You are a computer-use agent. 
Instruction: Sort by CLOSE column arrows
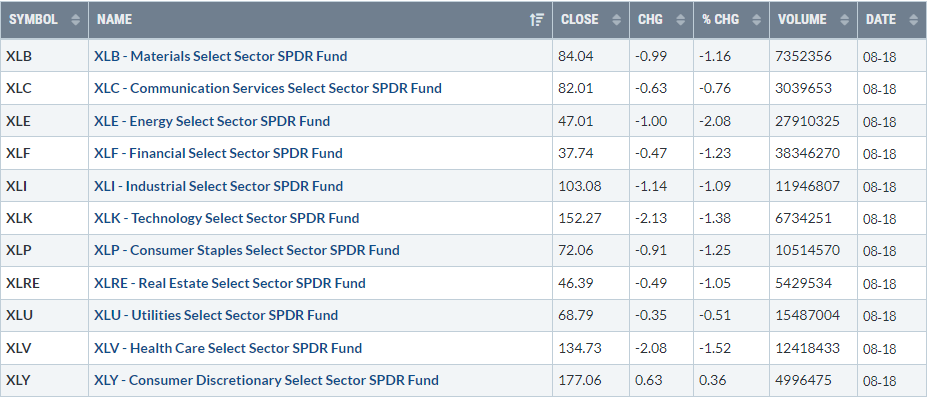point(617,19)
